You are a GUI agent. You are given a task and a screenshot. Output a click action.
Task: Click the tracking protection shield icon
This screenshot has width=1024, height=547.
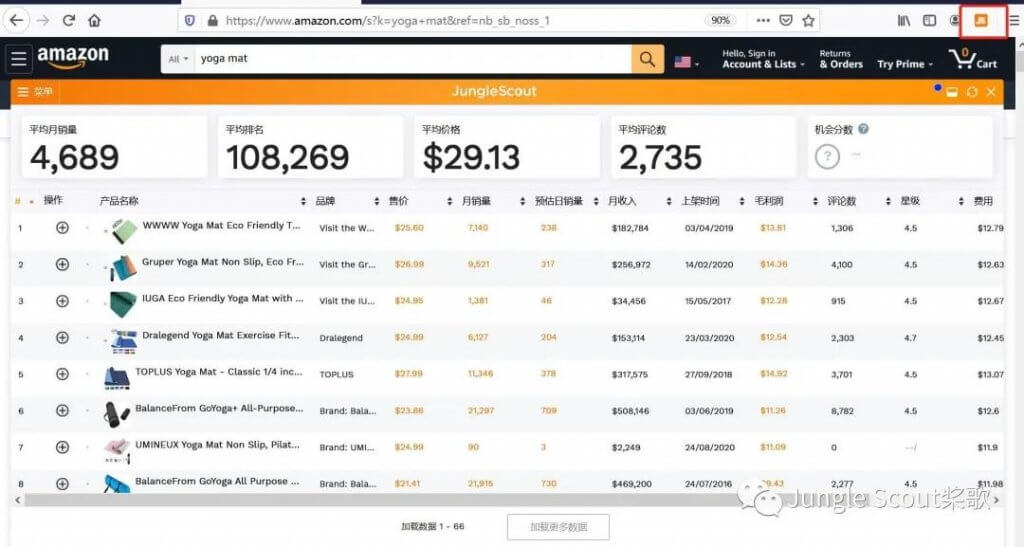click(189, 21)
